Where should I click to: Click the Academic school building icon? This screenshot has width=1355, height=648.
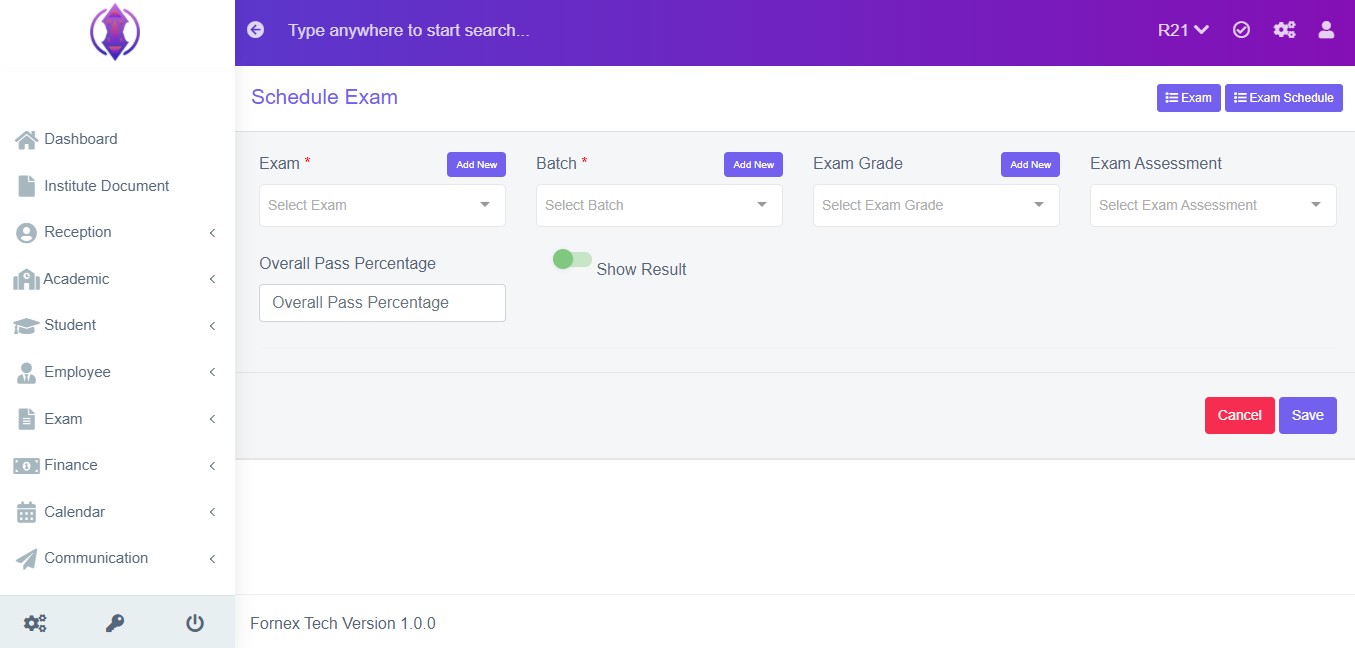pyautogui.click(x=26, y=279)
